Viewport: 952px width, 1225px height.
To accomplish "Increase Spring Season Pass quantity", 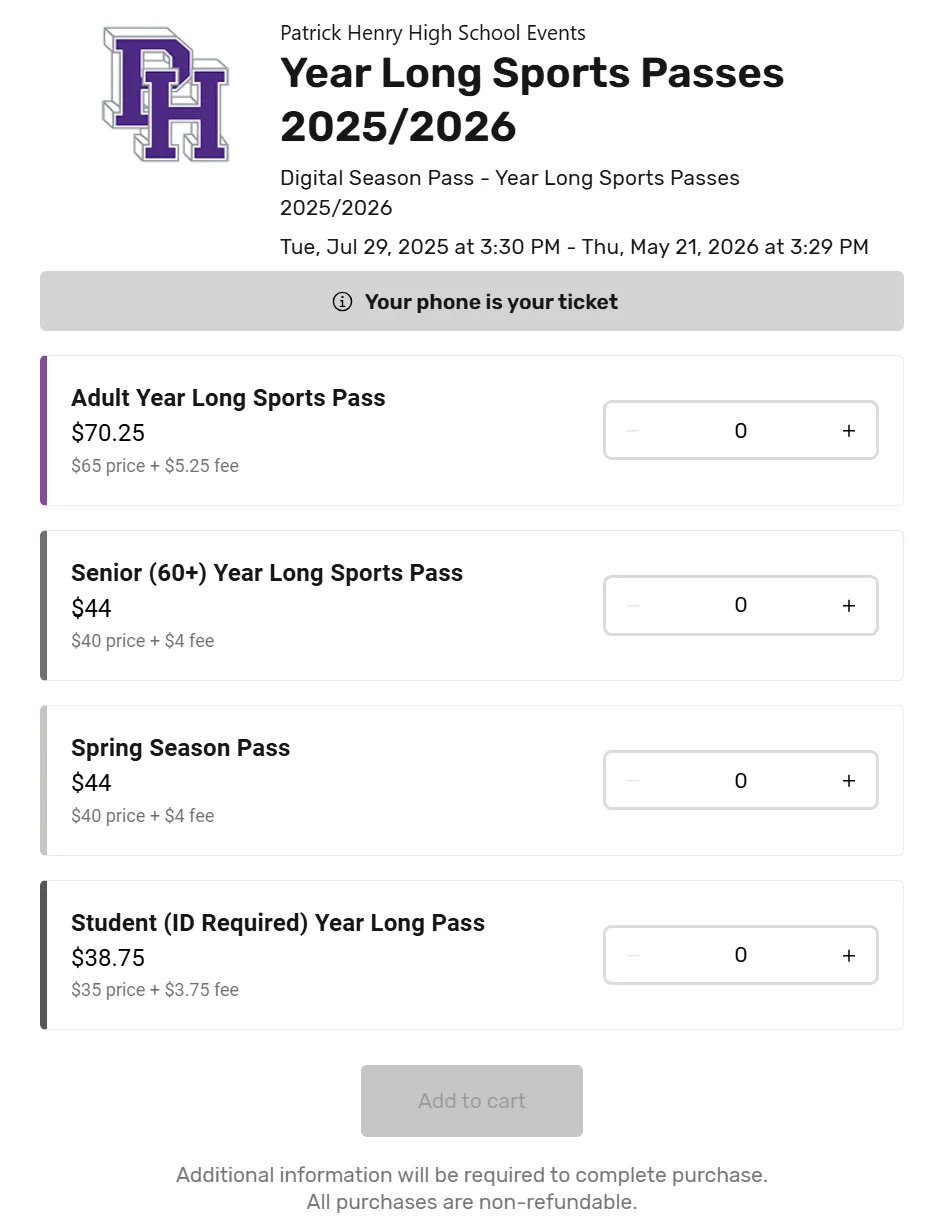I will click(849, 781).
